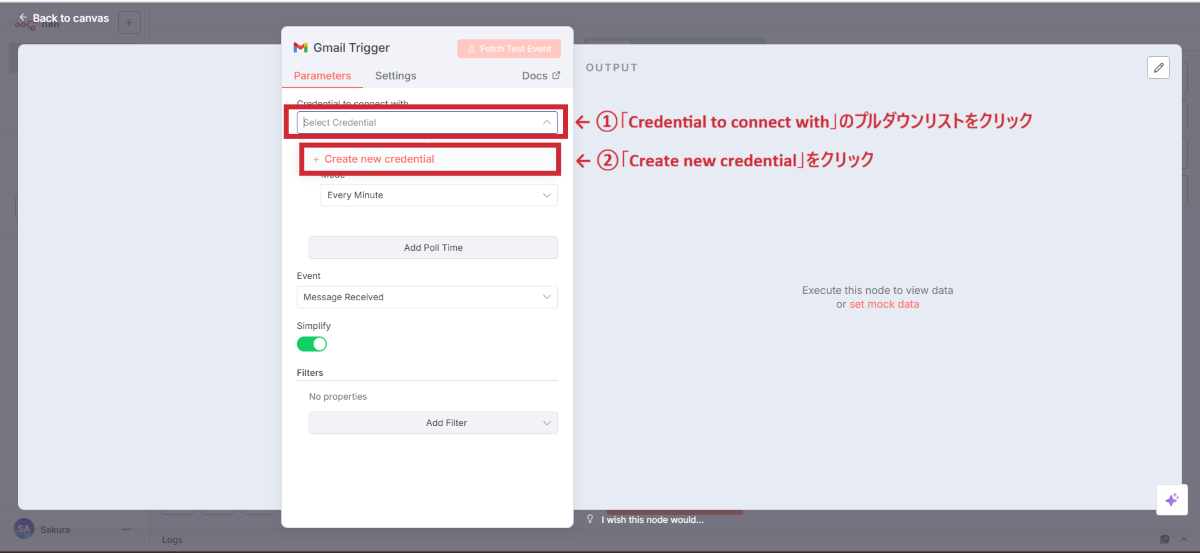Choose Create new credential option
1200x553 pixels.
tap(379, 159)
